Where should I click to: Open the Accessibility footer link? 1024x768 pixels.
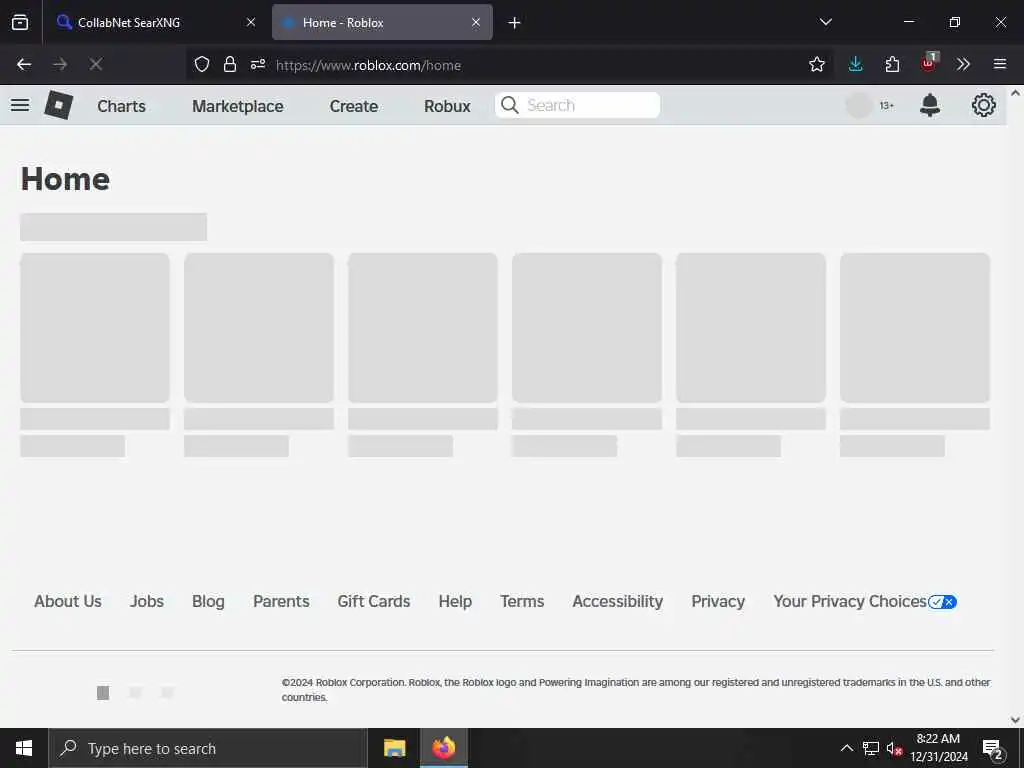click(x=618, y=601)
